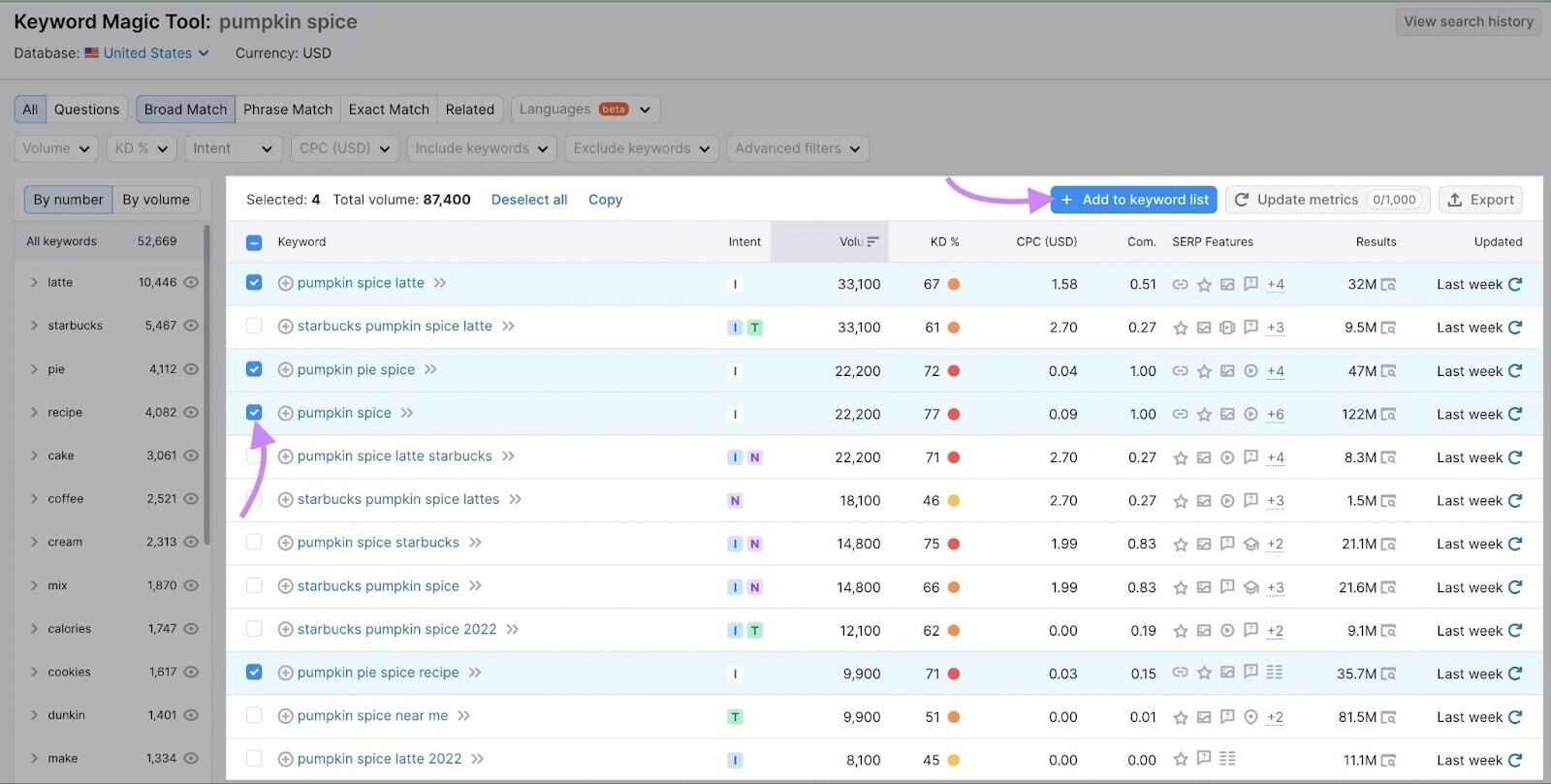This screenshot has height=784, width=1551.
Task: Click star SERP feature icon for pumpkin spice starbucks
Action: 1180,545
